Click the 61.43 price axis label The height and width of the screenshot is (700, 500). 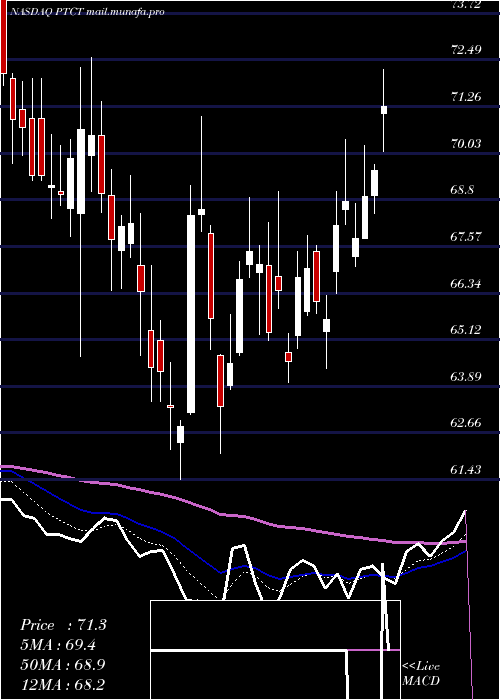466,469
